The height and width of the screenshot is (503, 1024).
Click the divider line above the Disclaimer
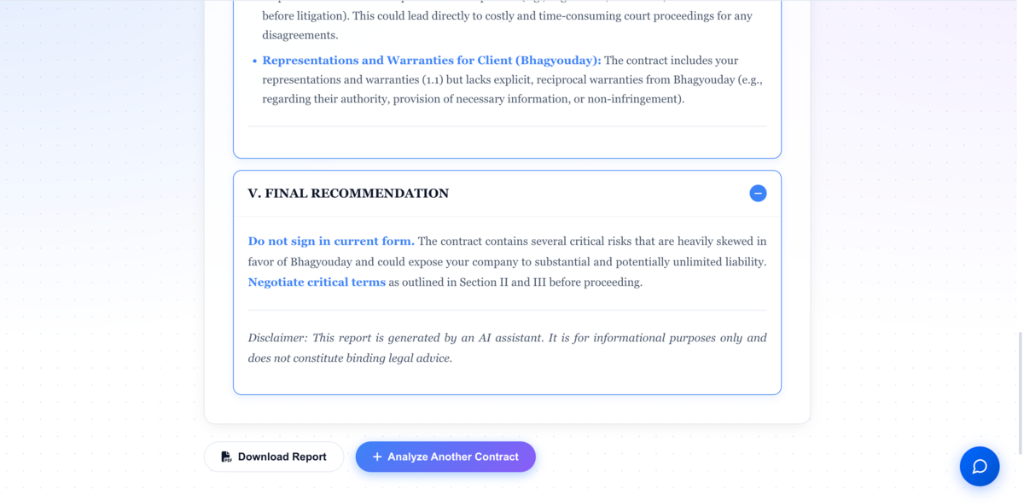(507, 311)
